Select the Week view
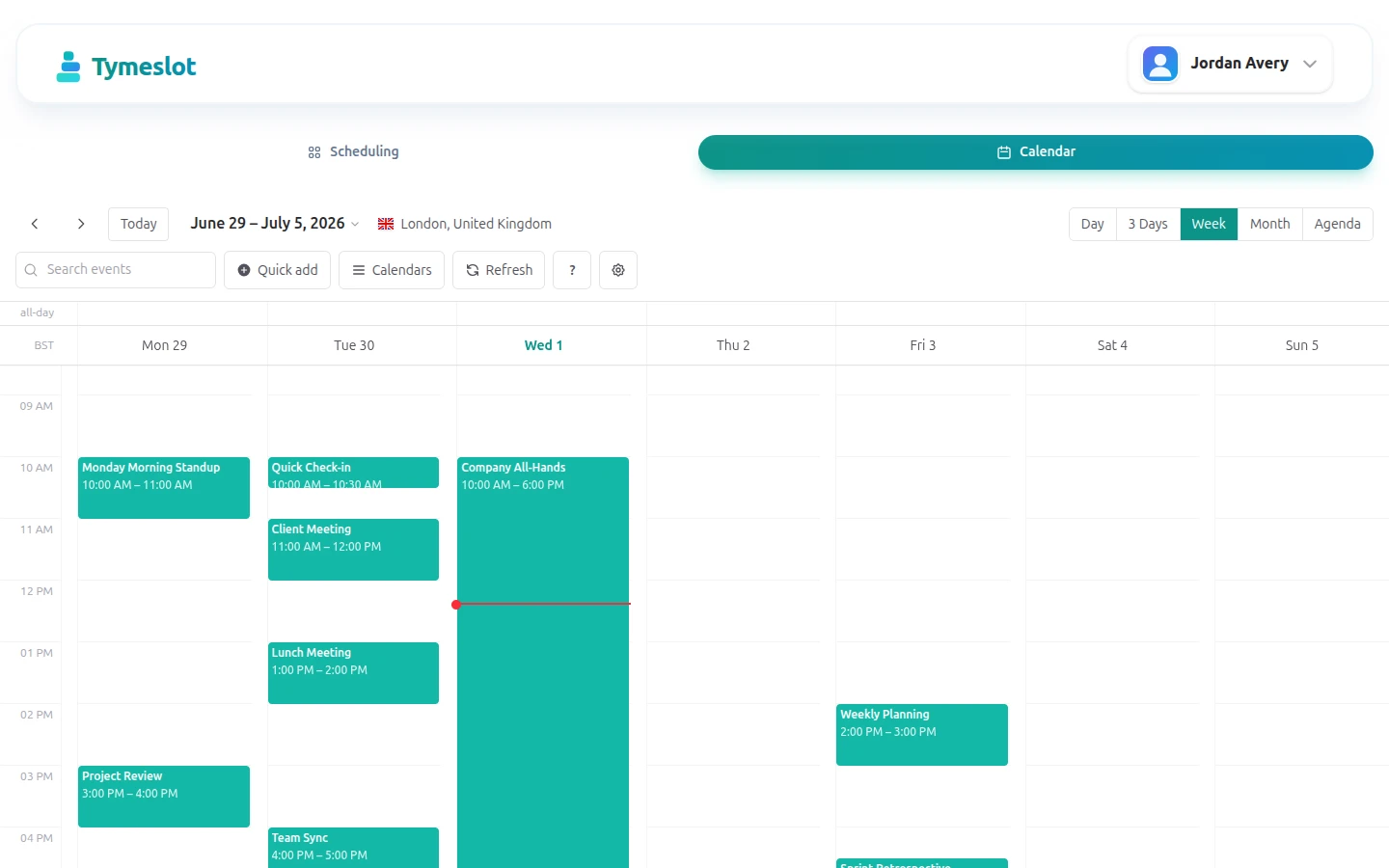This screenshot has height=868, width=1389. coord(1209,224)
